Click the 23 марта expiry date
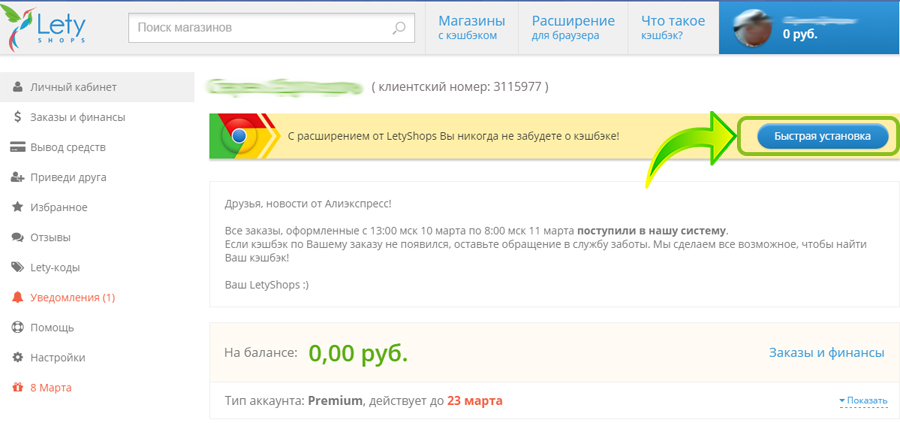This screenshot has width=900, height=423. 475,400
